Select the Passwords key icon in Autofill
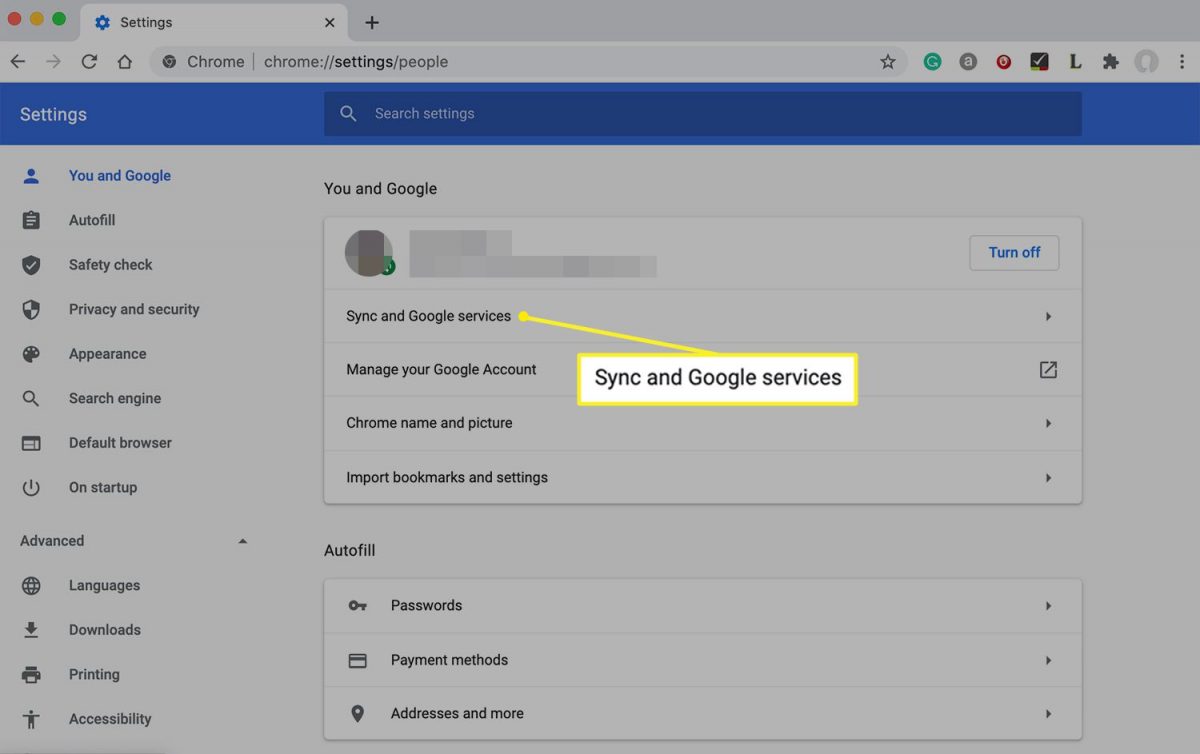The width and height of the screenshot is (1200, 754). (357, 605)
